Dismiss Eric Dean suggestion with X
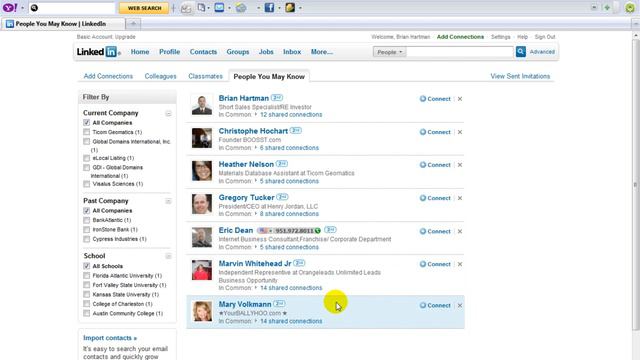The image size is (640, 360). [460, 231]
